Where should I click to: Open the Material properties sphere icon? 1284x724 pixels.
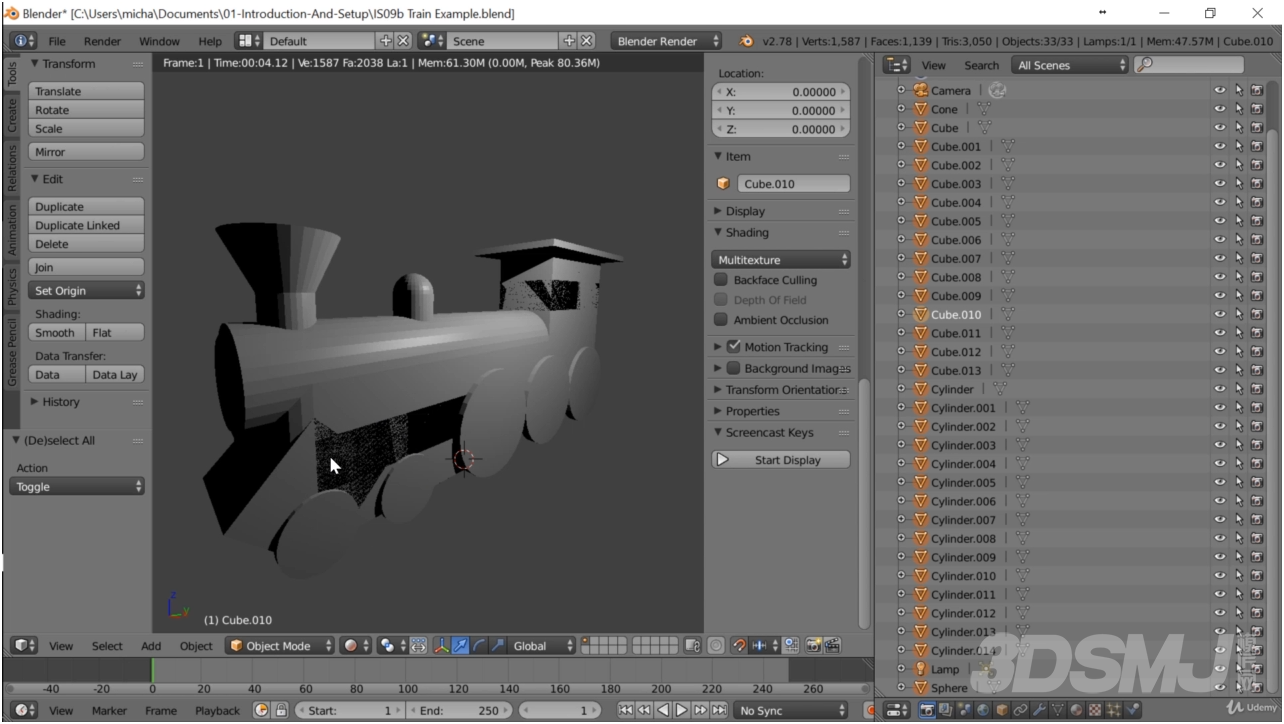[x=1077, y=709]
